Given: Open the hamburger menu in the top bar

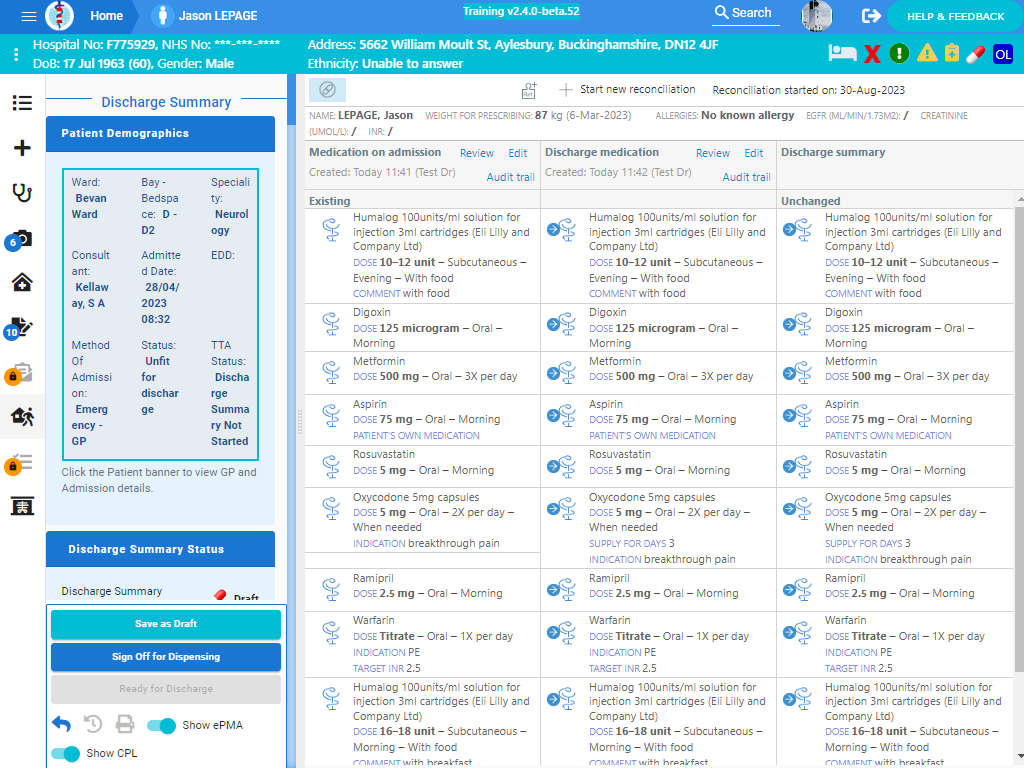Looking at the screenshot, I should click(29, 16).
